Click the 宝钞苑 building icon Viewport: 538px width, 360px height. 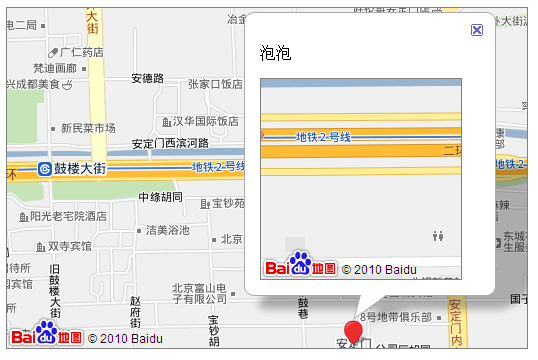(205, 204)
